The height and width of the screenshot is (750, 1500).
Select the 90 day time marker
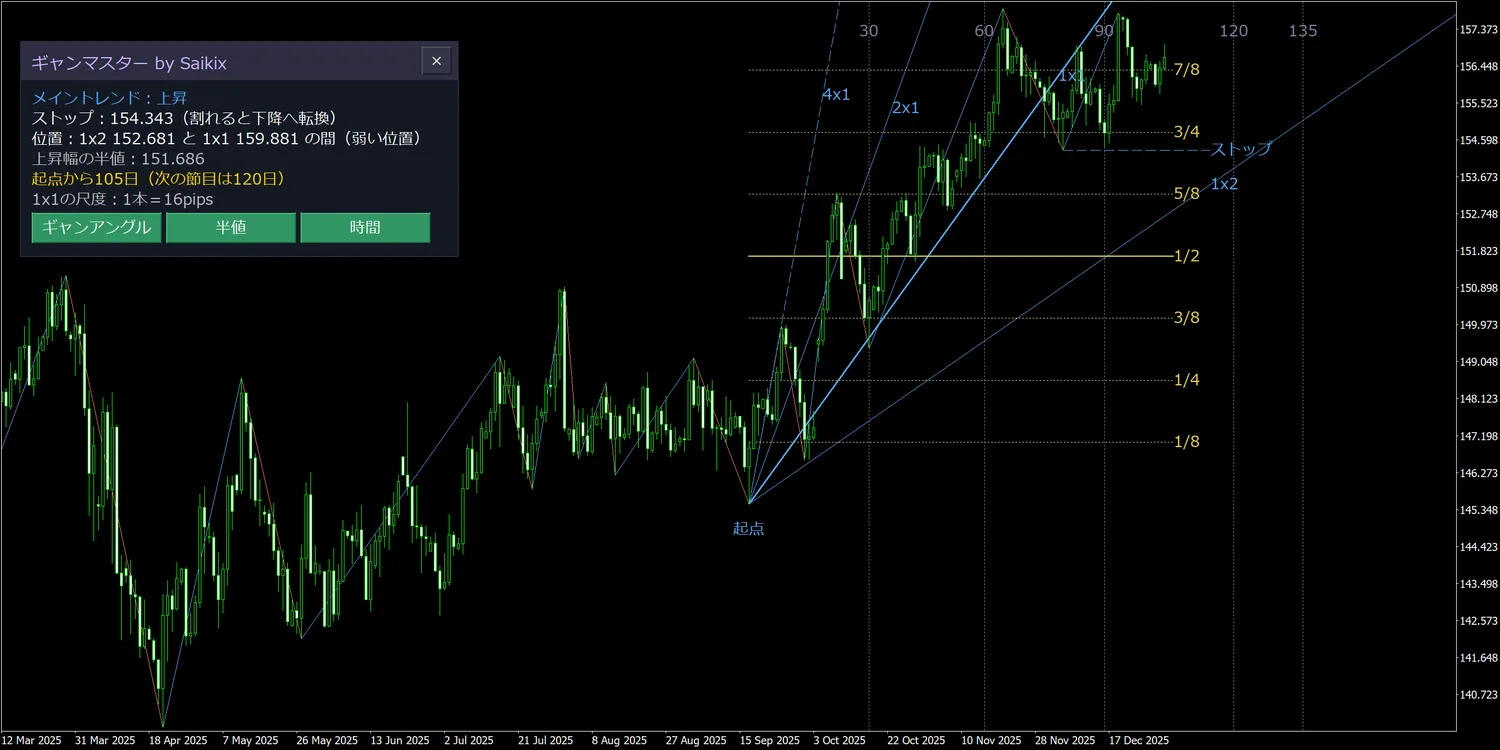[x=1104, y=31]
